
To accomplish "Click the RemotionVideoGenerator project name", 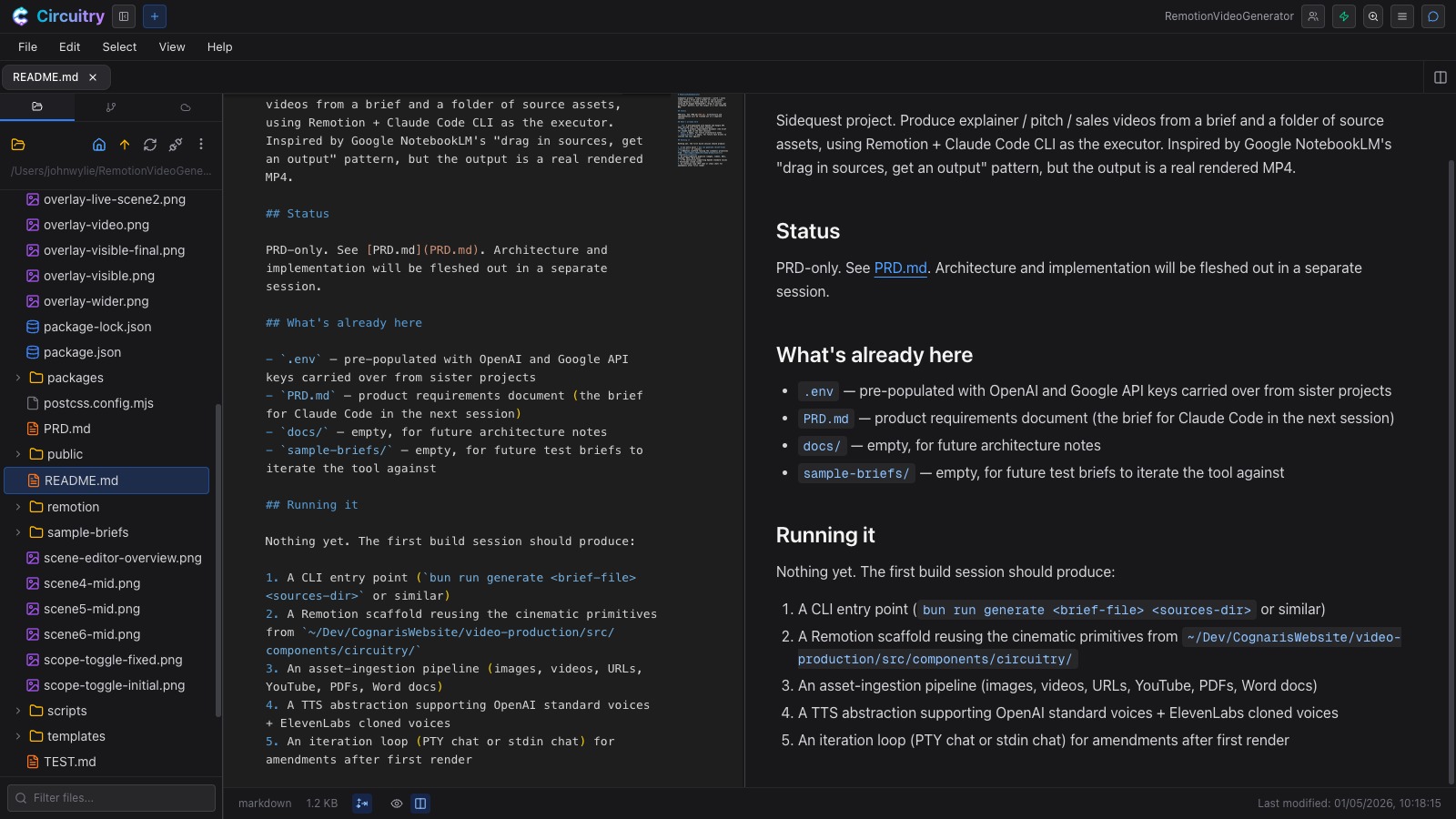I will (x=1228, y=16).
